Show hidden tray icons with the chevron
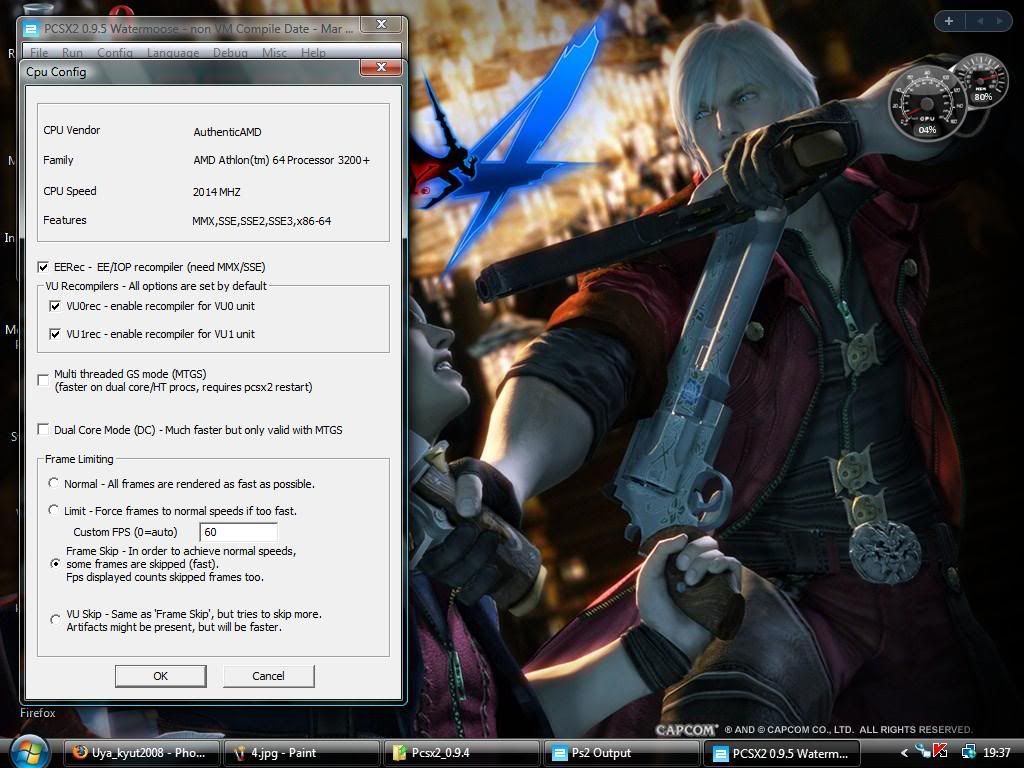Image resolution: width=1024 pixels, height=768 pixels. pos(904,753)
